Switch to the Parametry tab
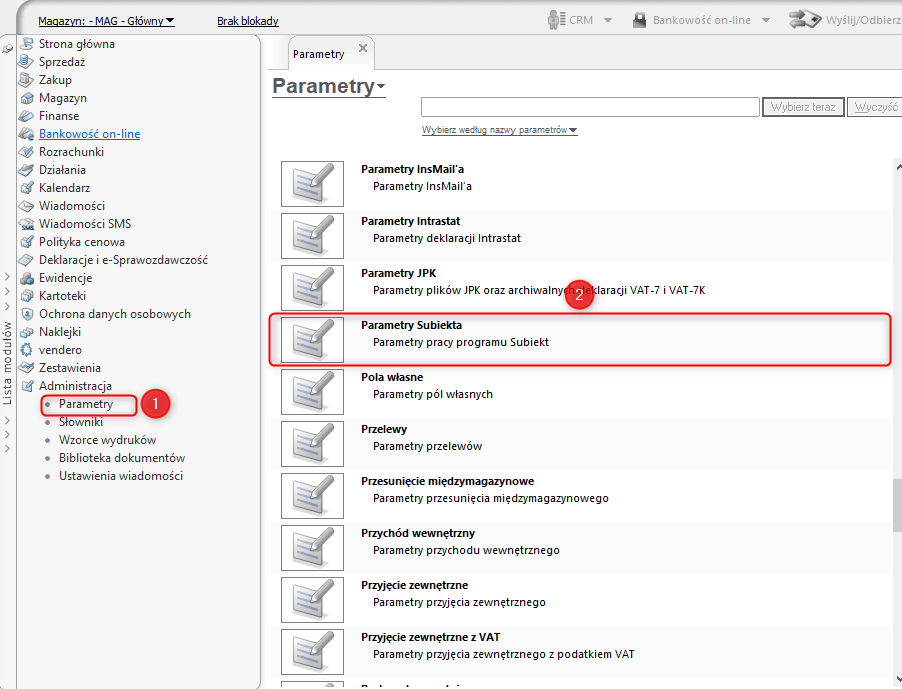Viewport: 902px width, 689px height. tap(320, 54)
